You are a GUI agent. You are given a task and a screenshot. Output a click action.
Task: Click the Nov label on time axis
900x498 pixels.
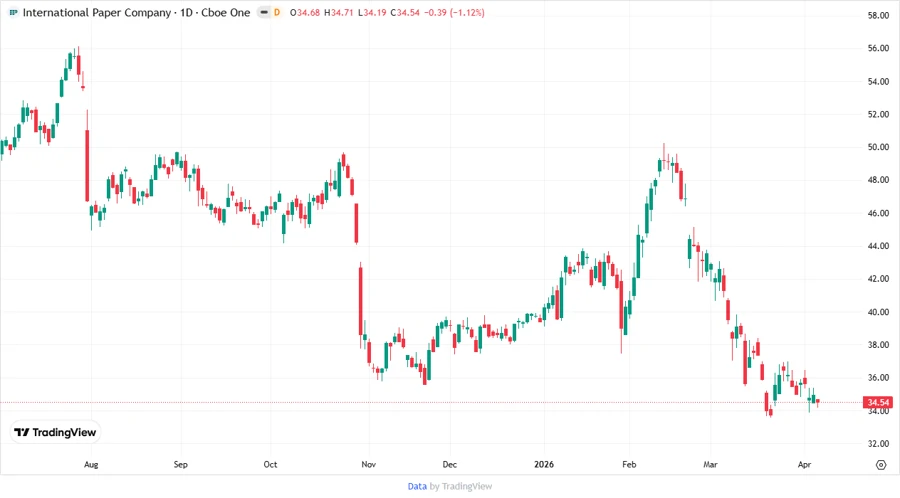pos(368,464)
